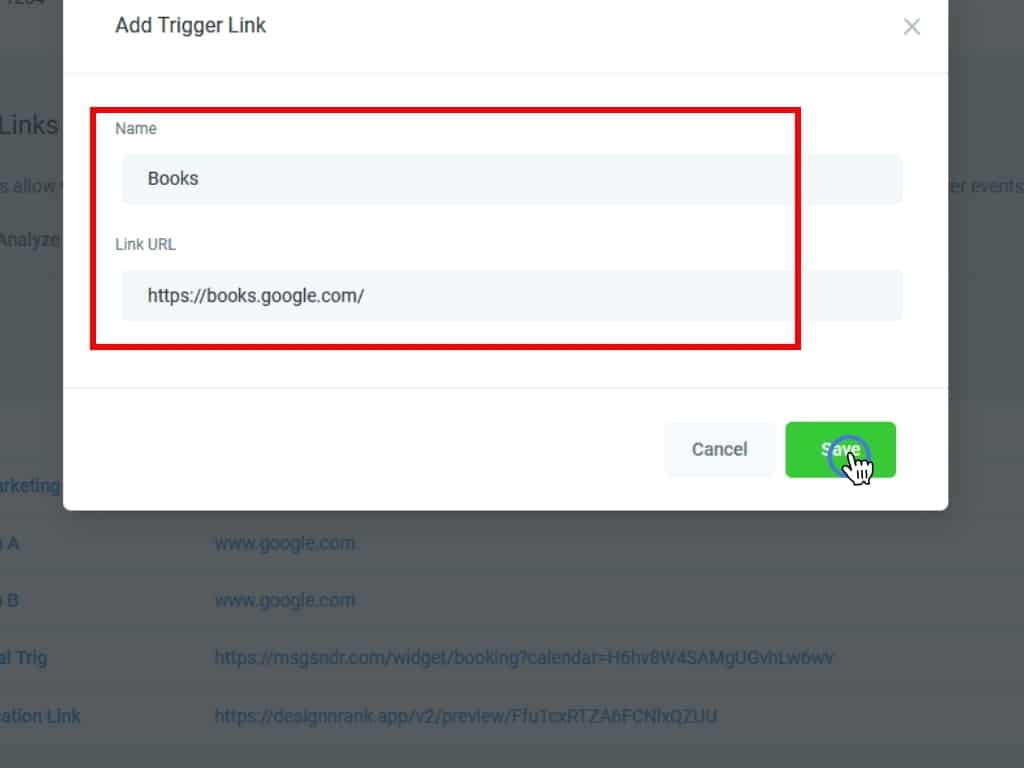This screenshot has height=768, width=1024.
Task: Open the designnrank.app preview URL
Action: click(465, 716)
